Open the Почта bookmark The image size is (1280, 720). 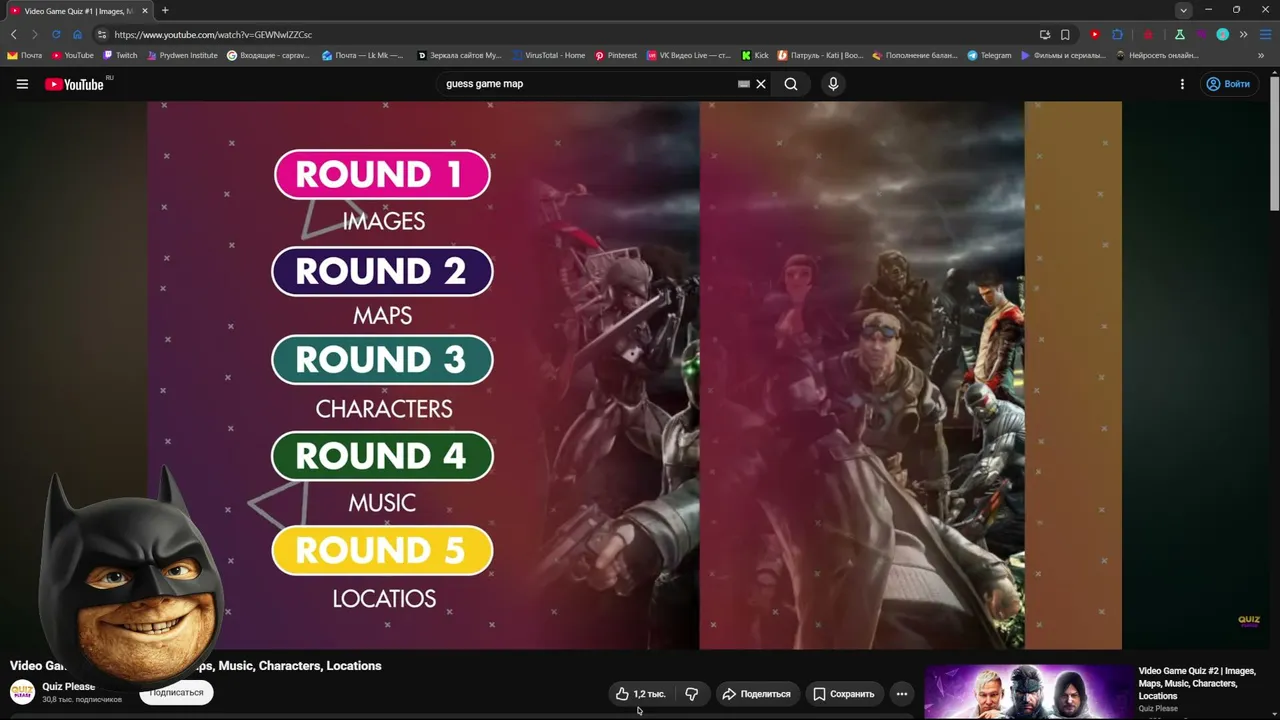click(25, 55)
